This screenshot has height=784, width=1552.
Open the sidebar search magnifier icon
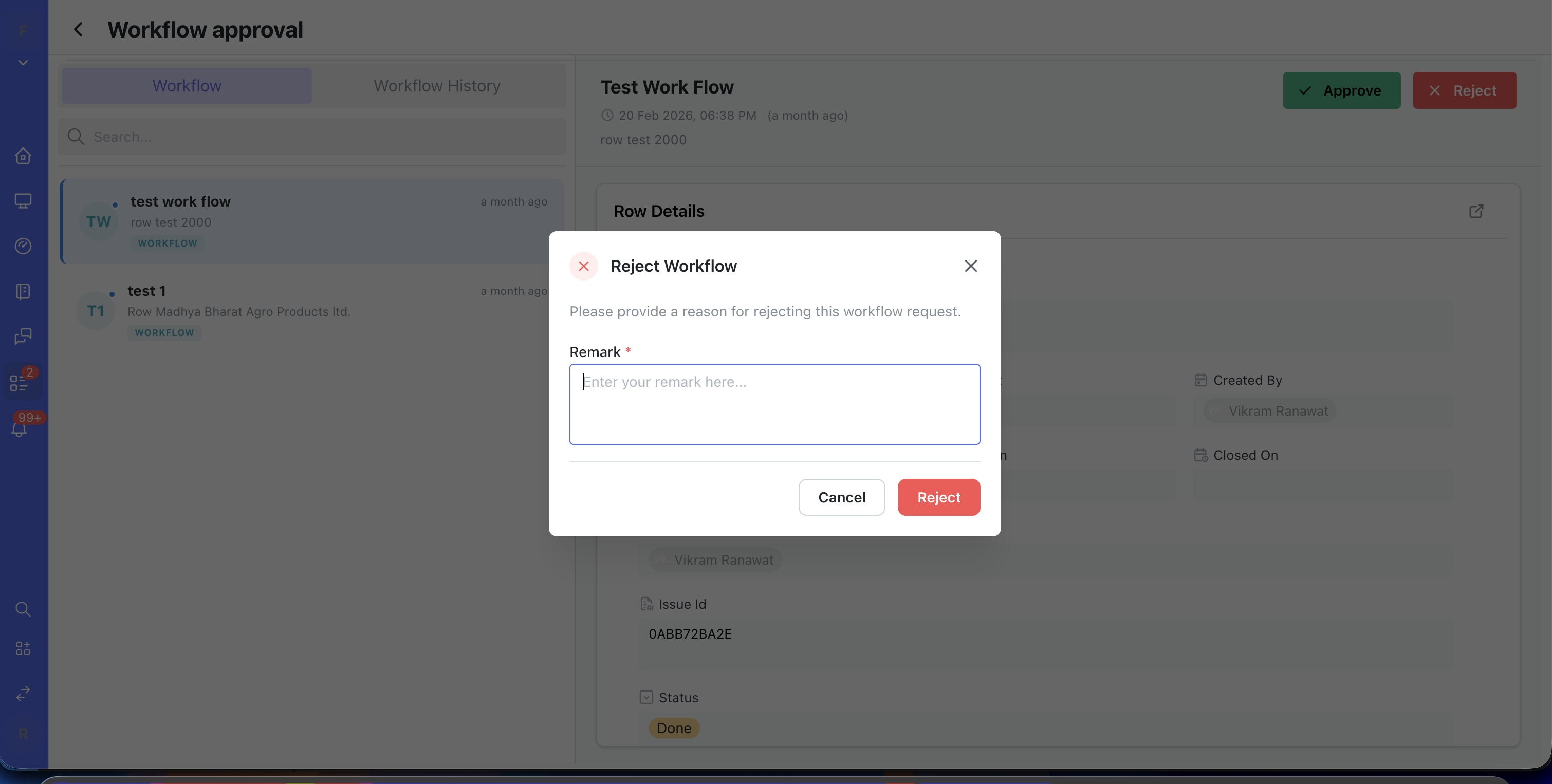click(x=23, y=609)
